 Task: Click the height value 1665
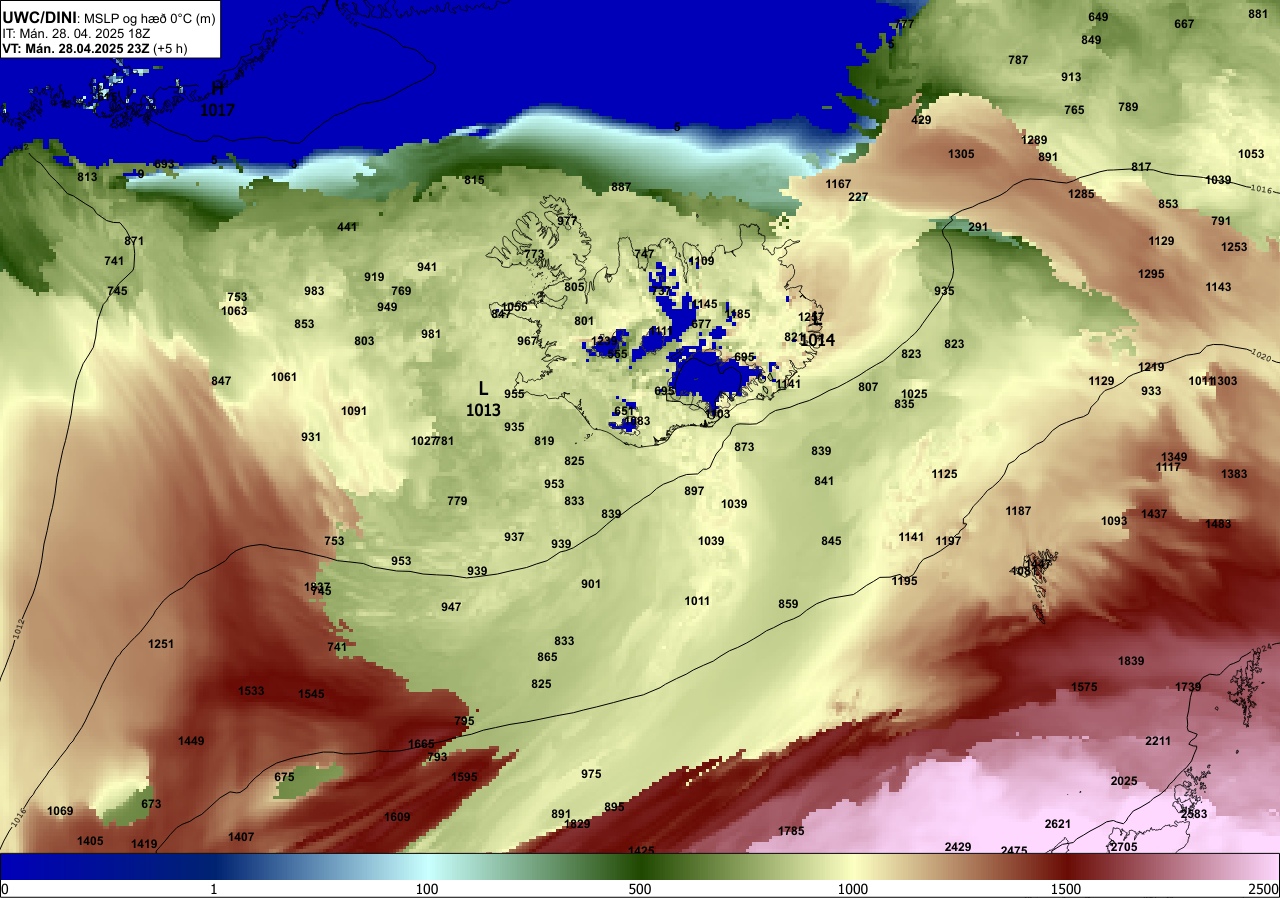pyautogui.click(x=421, y=744)
